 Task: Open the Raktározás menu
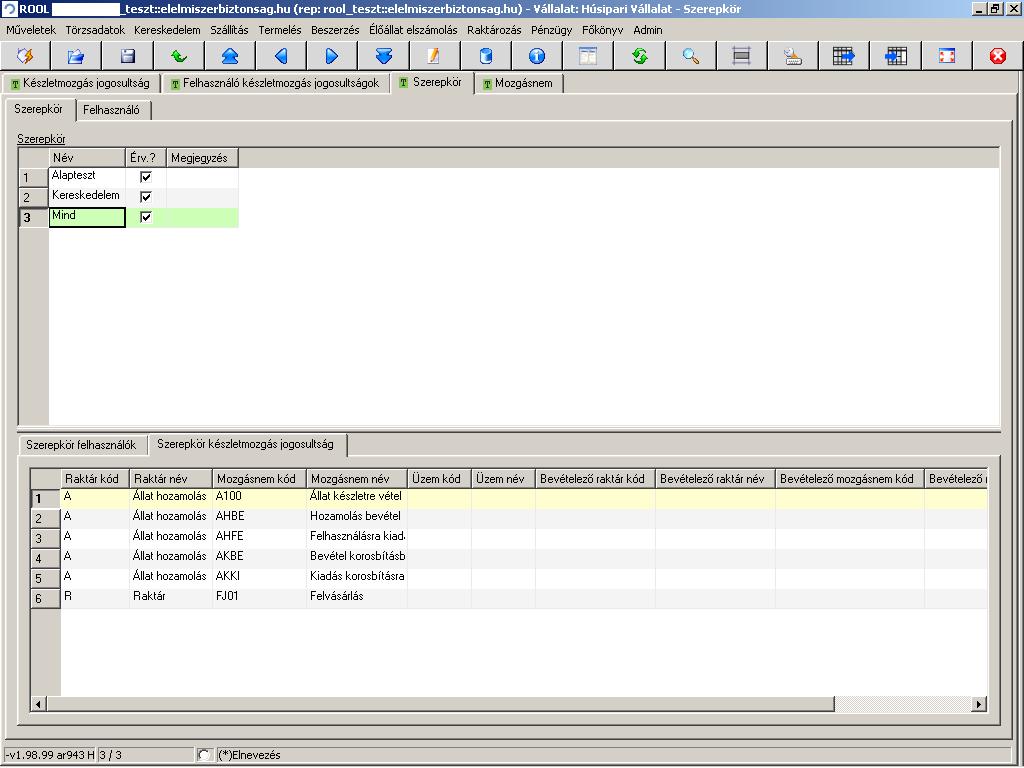pyautogui.click(x=494, y=30)
